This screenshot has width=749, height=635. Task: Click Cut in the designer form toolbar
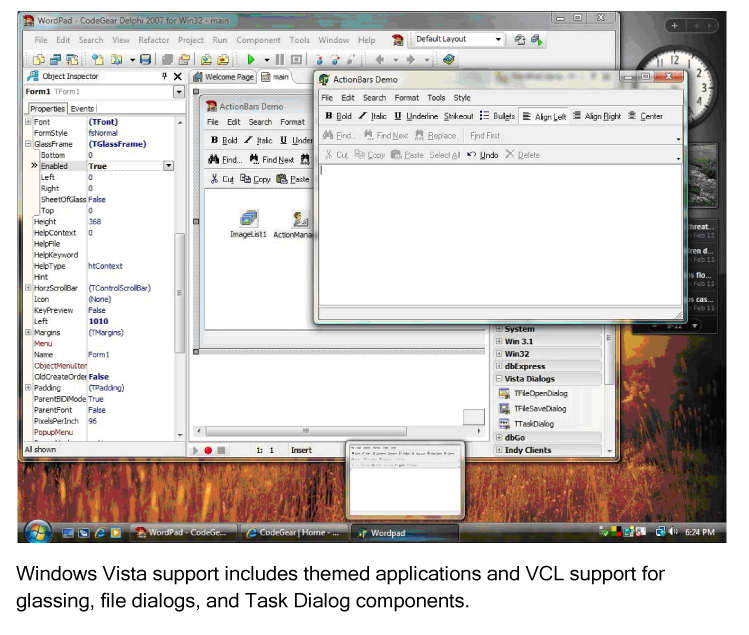click(222, 179)
